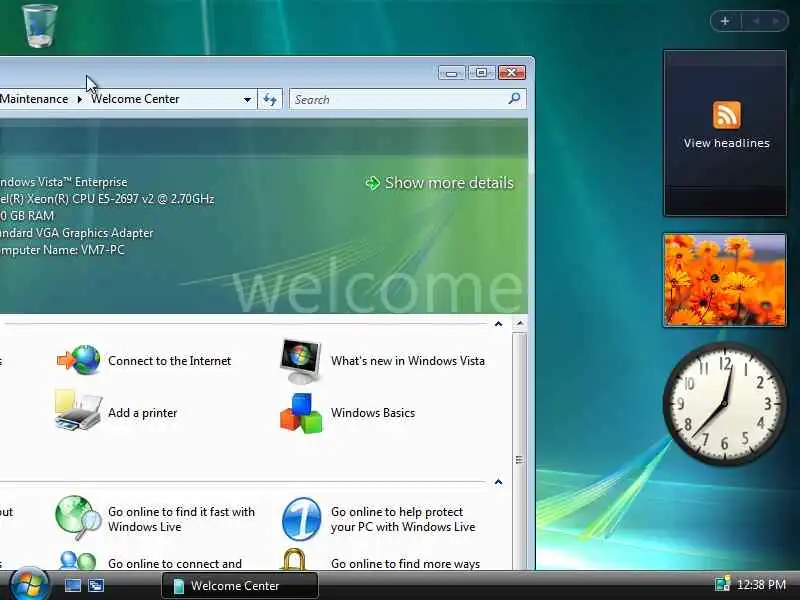Click the Add a printer icon
Screen dimensions: 800x600
click(x=78, y=410)
